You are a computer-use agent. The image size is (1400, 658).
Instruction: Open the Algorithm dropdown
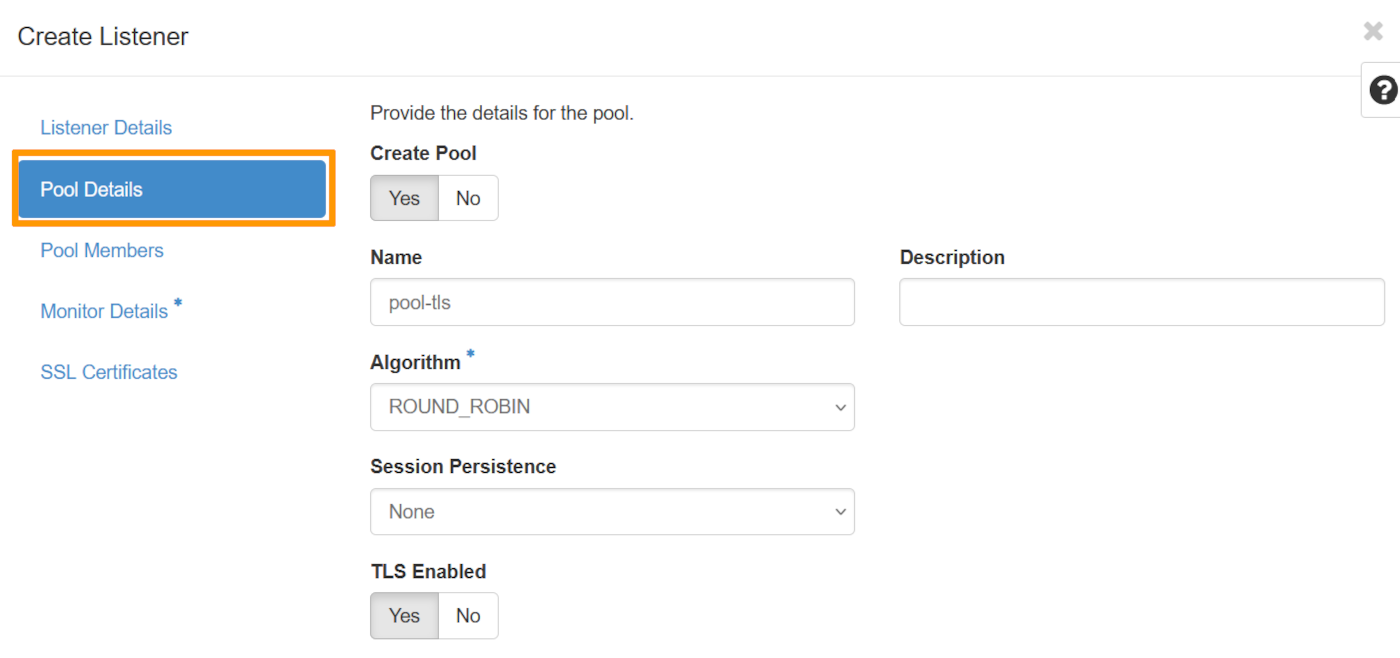pyautogui.click(x=612, y=407)
